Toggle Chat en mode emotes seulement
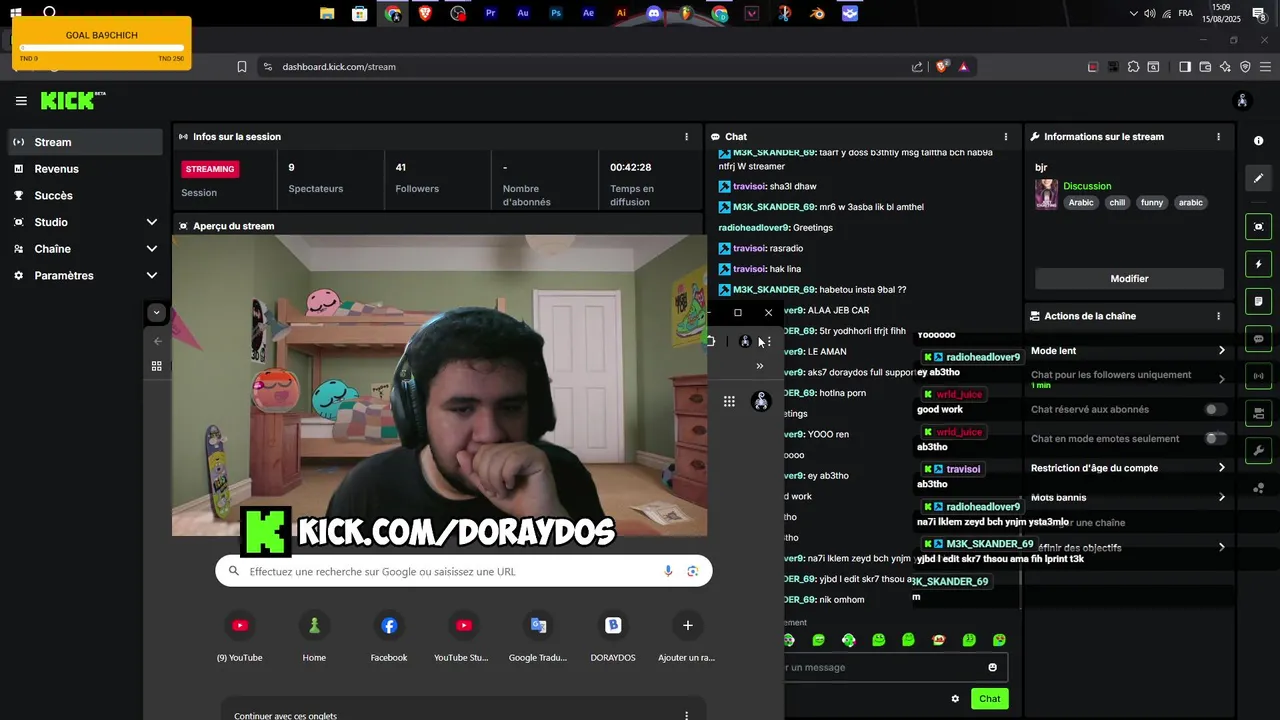The image size is (1280, 720). (x=1215, y=438)
